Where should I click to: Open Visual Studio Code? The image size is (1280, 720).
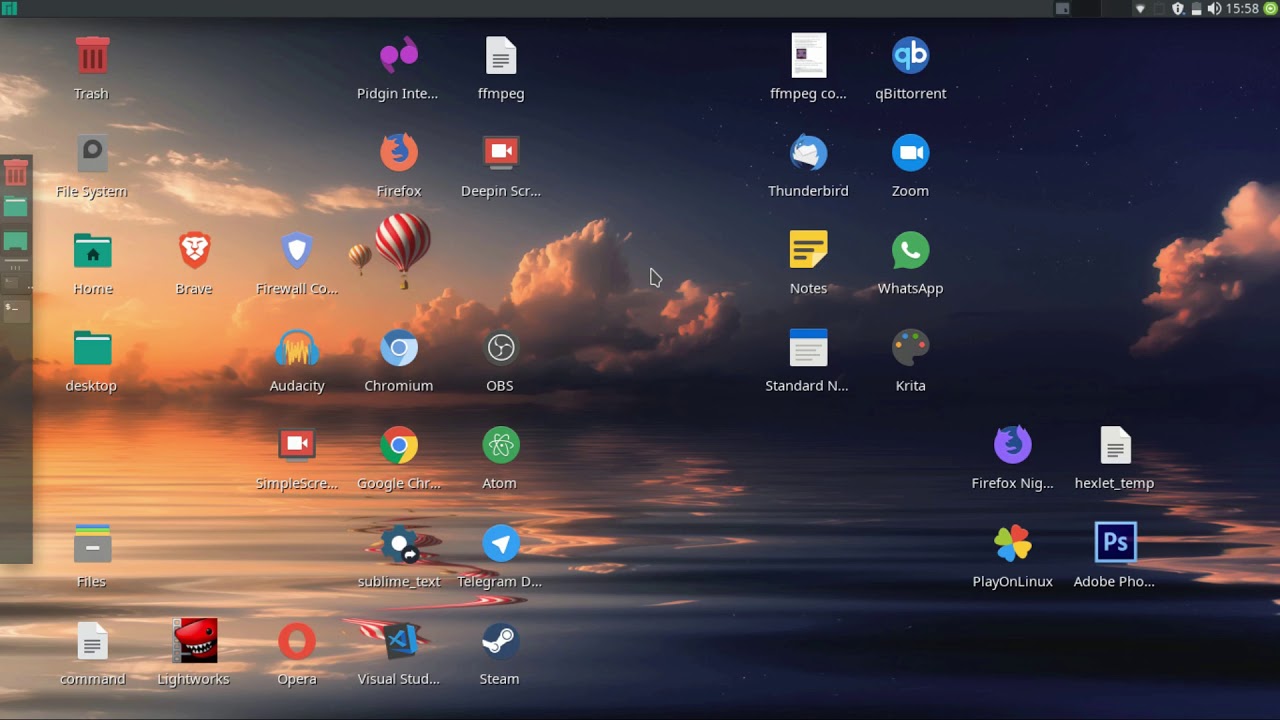[x=399, y=641]
